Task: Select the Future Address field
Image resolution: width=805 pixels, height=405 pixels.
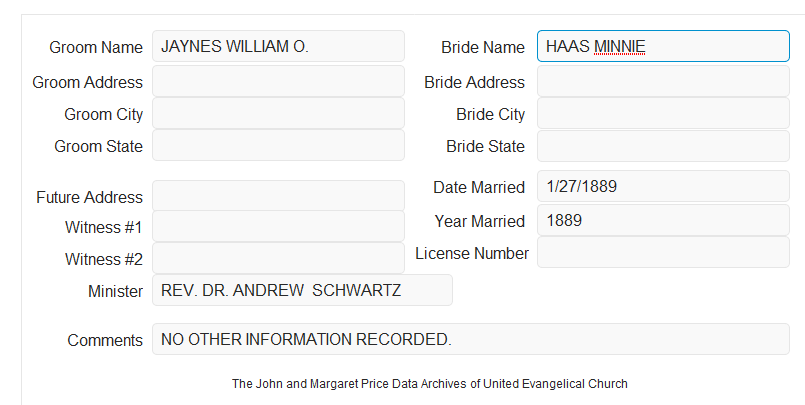Action: coord(278,196)
